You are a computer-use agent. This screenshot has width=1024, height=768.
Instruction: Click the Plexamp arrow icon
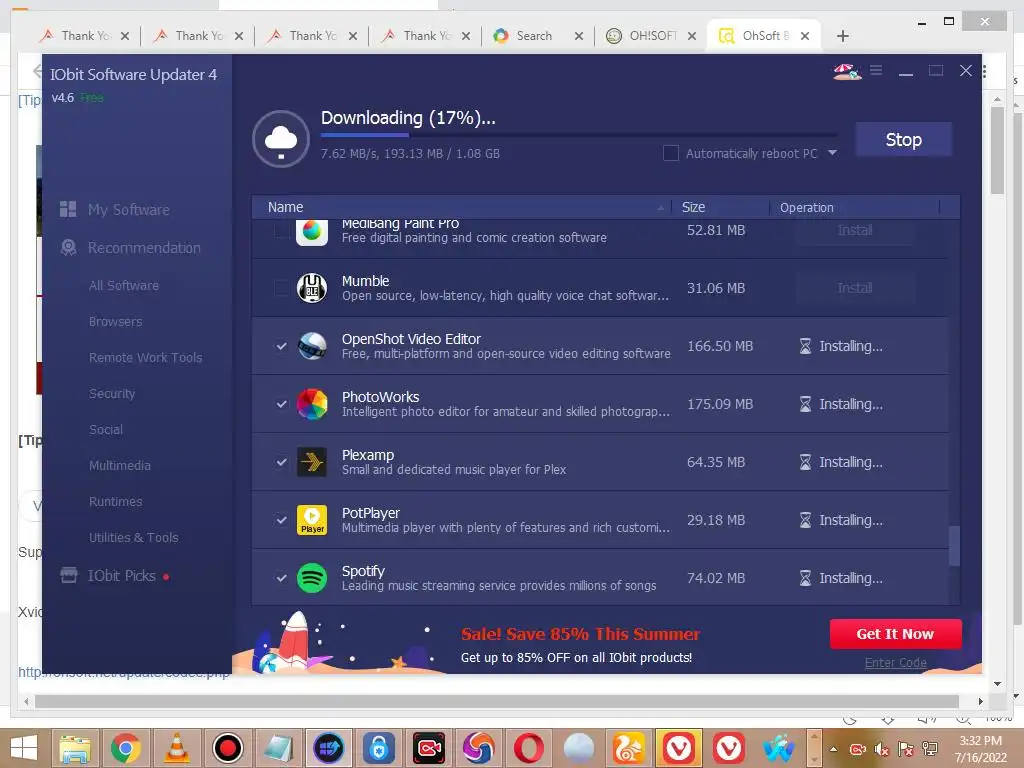click(x=312, y=462)
